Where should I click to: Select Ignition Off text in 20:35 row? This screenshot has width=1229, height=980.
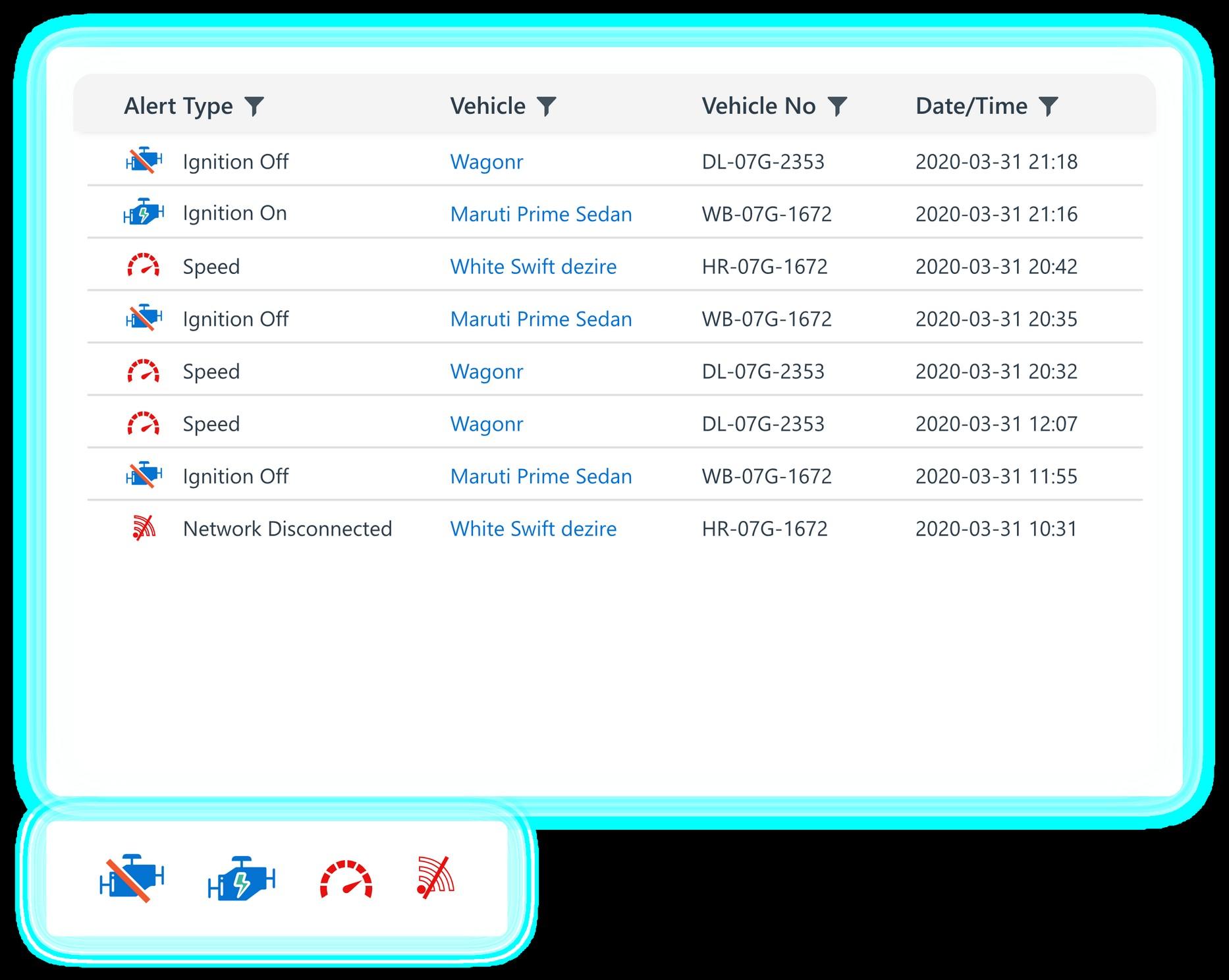point(236,319)
